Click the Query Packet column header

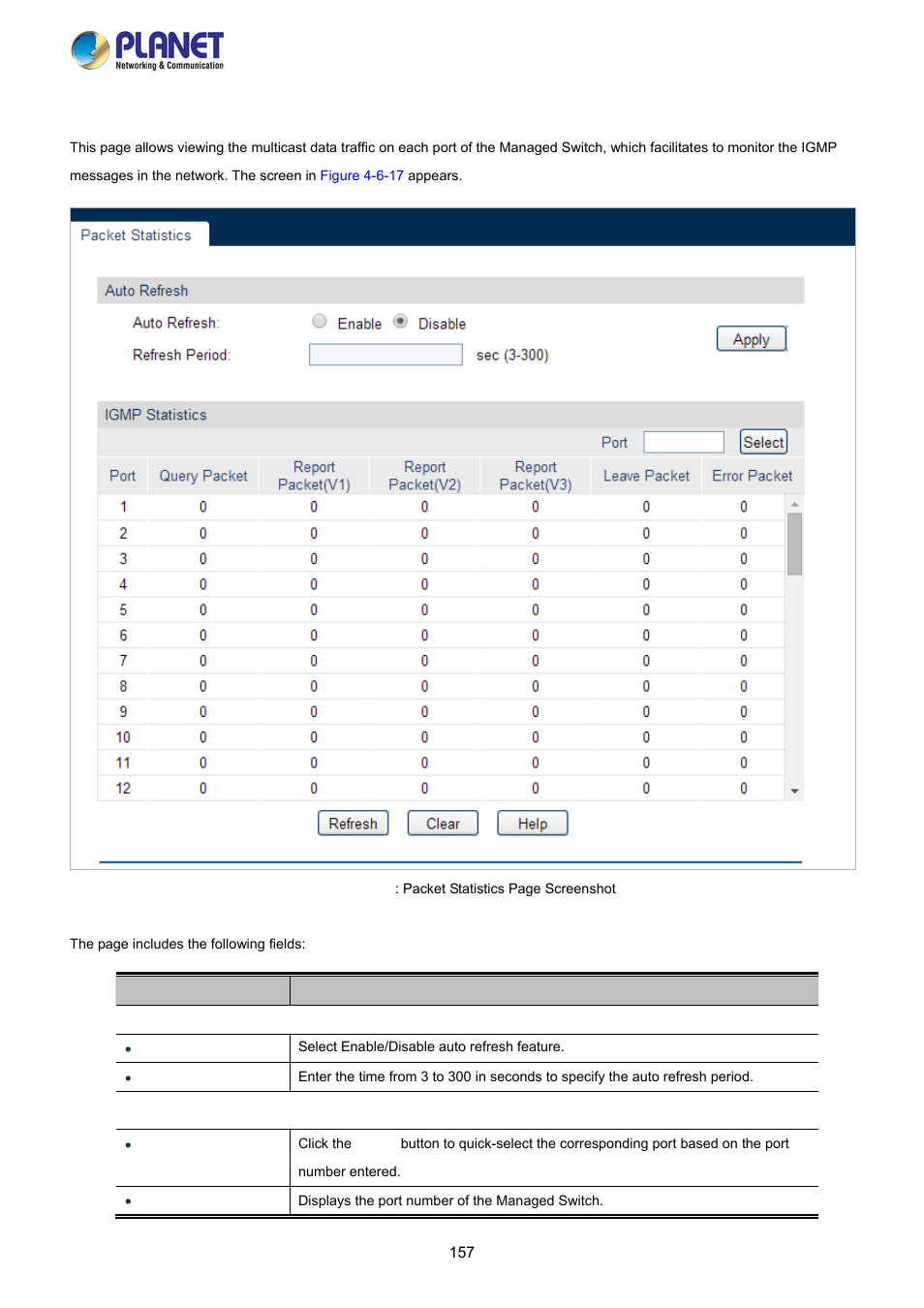[203, 476]
